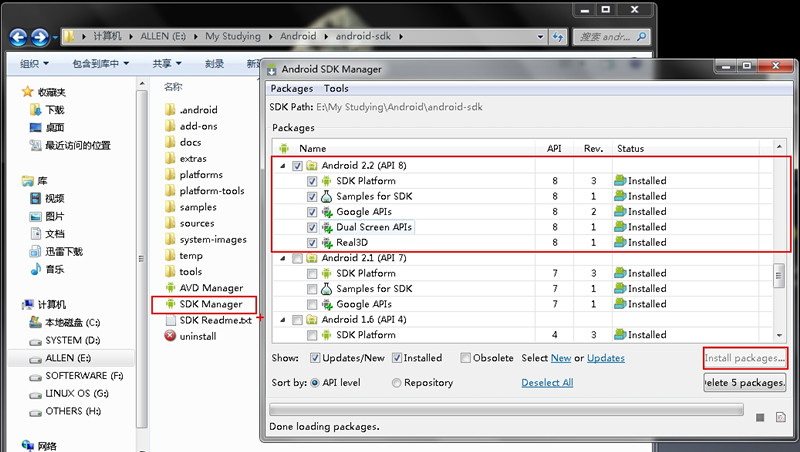Select the Samples for SDK flask icon under Android 2.2
Viewport: 800px width, 452px height.
click(326, 196)
